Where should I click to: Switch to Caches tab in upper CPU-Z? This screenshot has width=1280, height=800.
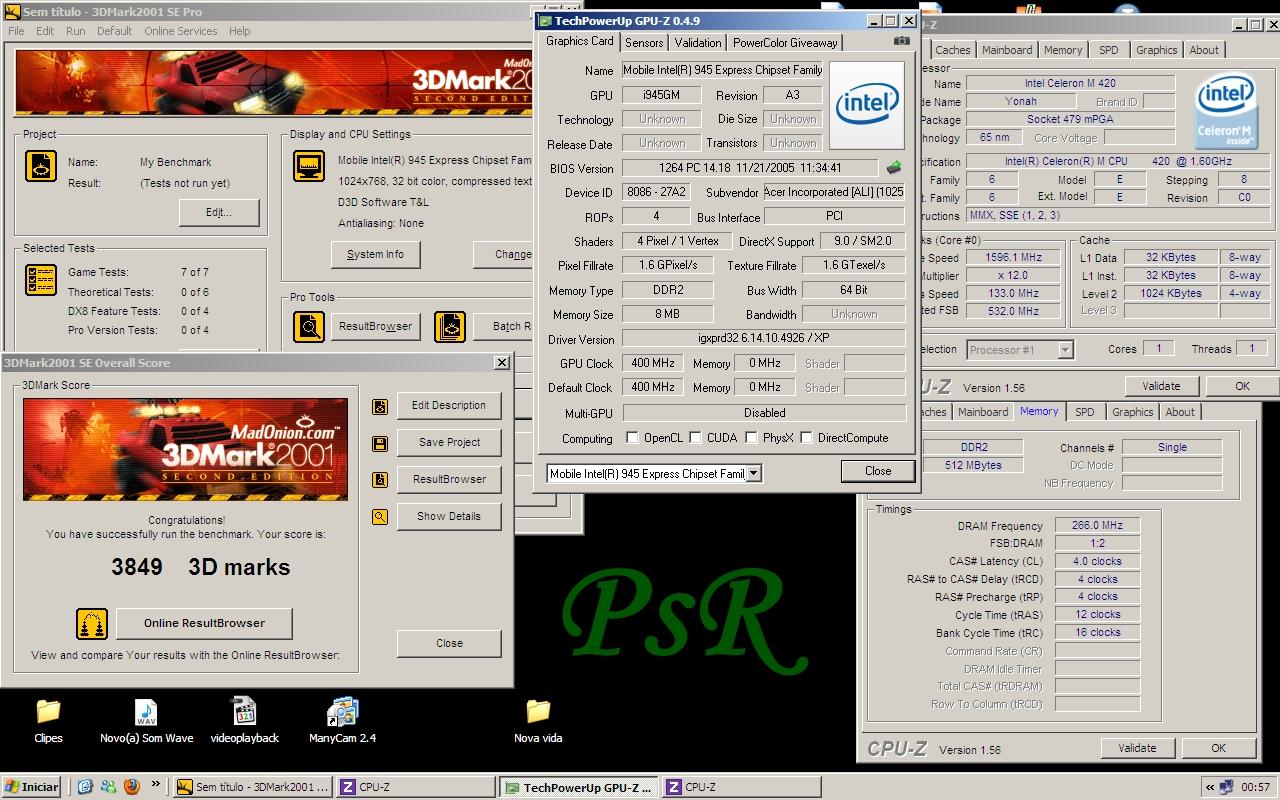[952, 50]
